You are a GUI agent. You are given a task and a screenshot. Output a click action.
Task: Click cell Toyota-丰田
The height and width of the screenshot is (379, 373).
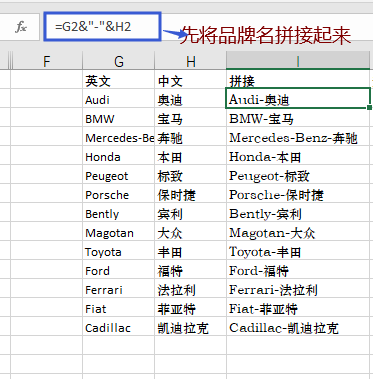click(x=298, y=251)
